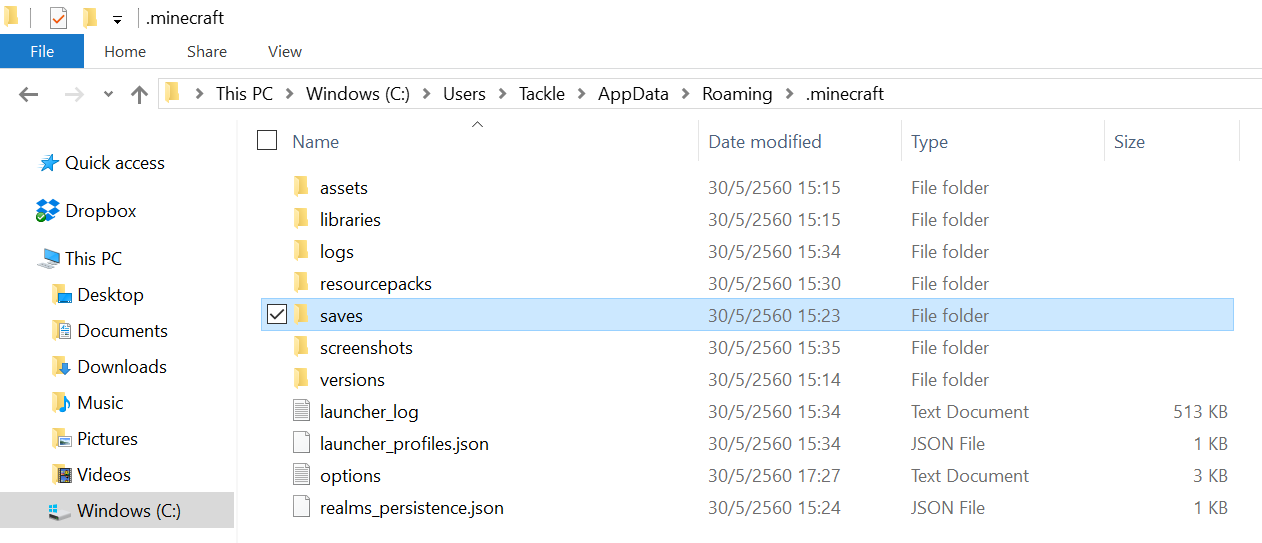Viewport: 1262px width, 543px height.
Task: Expand chevron after AppData in address bar
Action: pyautogui.click(x=685, y=94)
